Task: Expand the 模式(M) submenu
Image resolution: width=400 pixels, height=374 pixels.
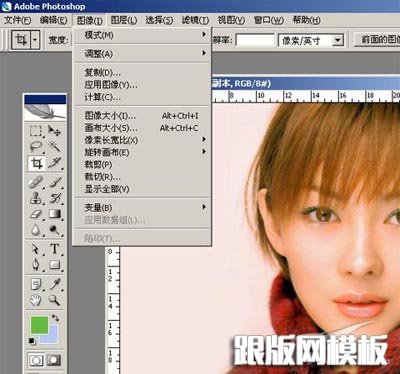Action: (142, 35)
